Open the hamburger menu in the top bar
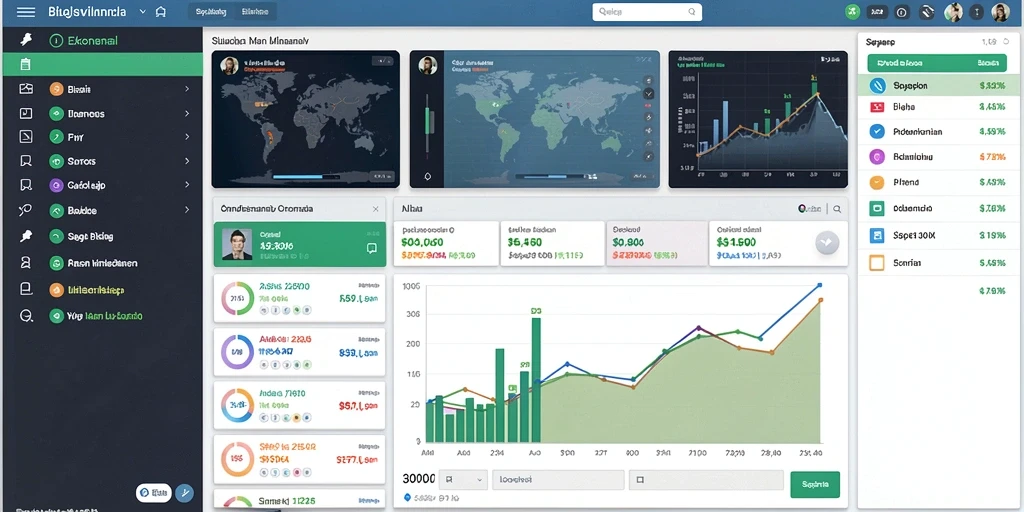The height and width of the screenshot is (512, 1024). [x=26, y=12]
